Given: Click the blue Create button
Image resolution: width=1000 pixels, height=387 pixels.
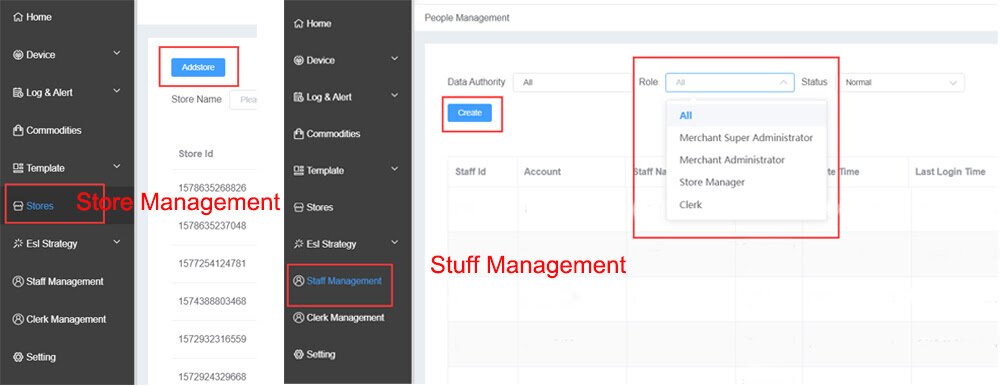Looking at the screenshot, I should point(470,113).
